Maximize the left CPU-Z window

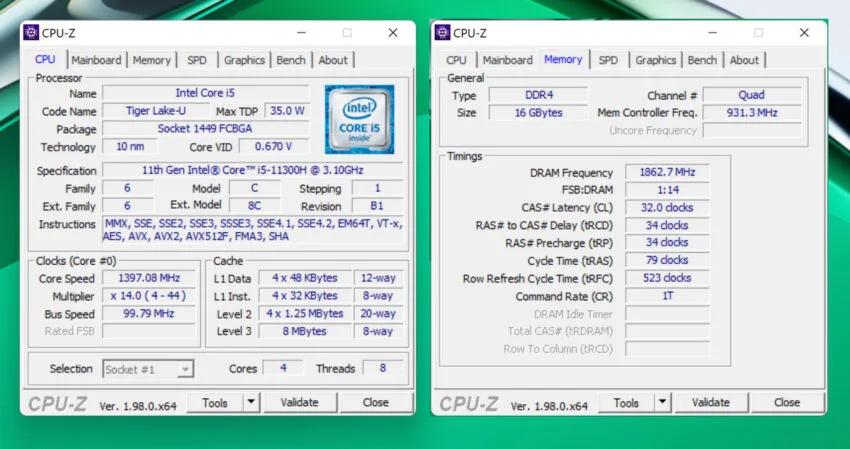(x=348, y=33)
